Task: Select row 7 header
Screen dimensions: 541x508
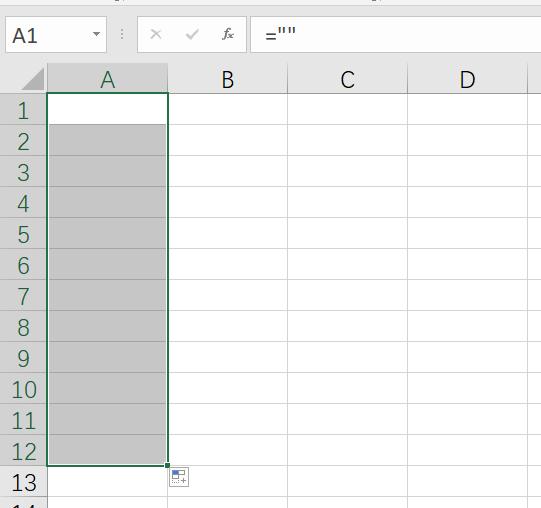Action: pyautogui.click(x=23, y=295)
